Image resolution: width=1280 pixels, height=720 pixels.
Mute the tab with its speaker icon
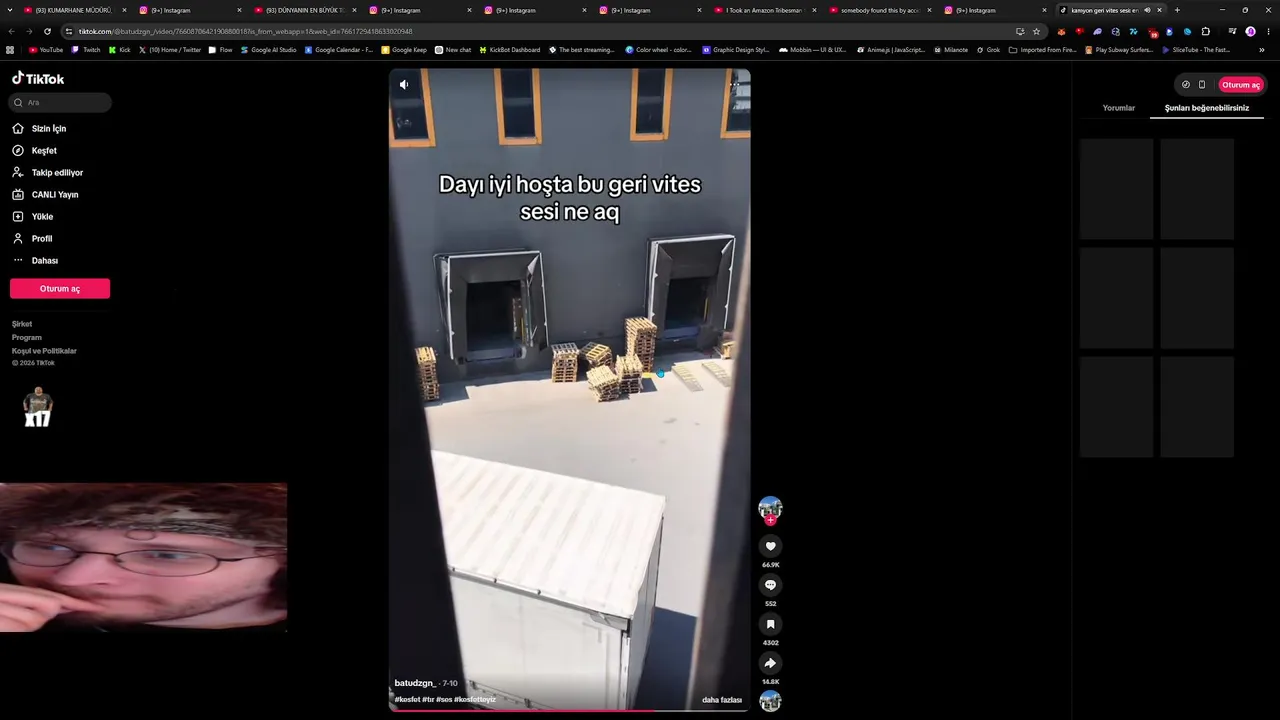[1147, 10]
